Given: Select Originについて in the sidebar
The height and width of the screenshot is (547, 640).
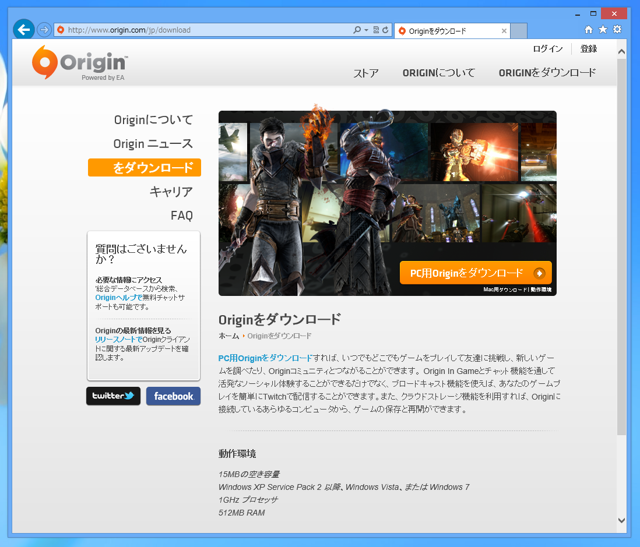Looking at the screenshot, I should (x=153, y=120).
